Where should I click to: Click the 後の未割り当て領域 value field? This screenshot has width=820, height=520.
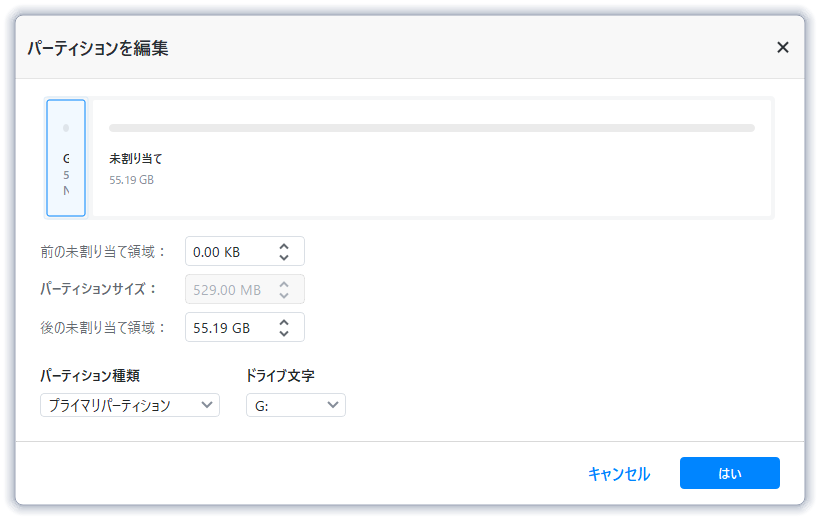coord(228,327)
